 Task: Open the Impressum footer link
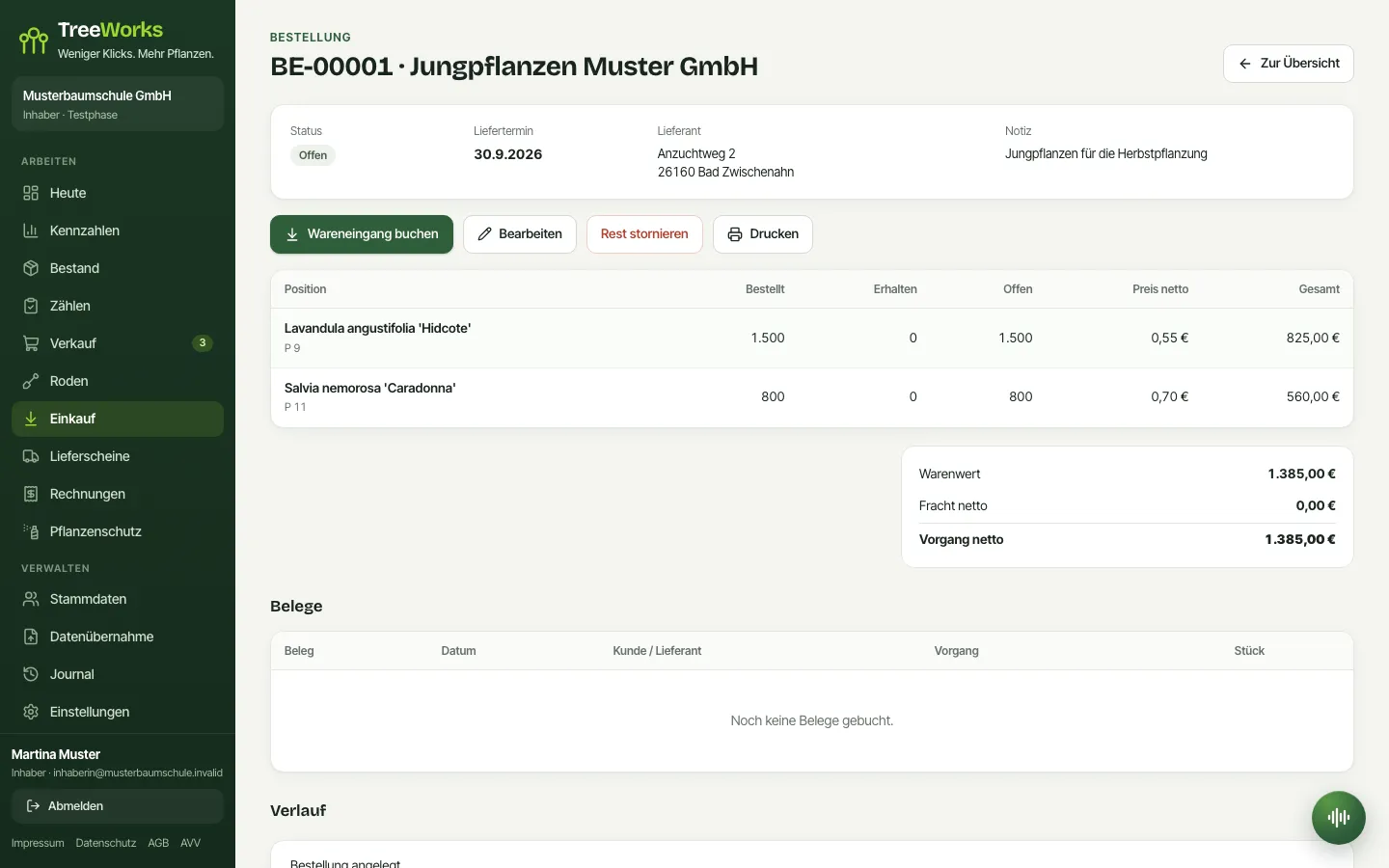[38, 843]
